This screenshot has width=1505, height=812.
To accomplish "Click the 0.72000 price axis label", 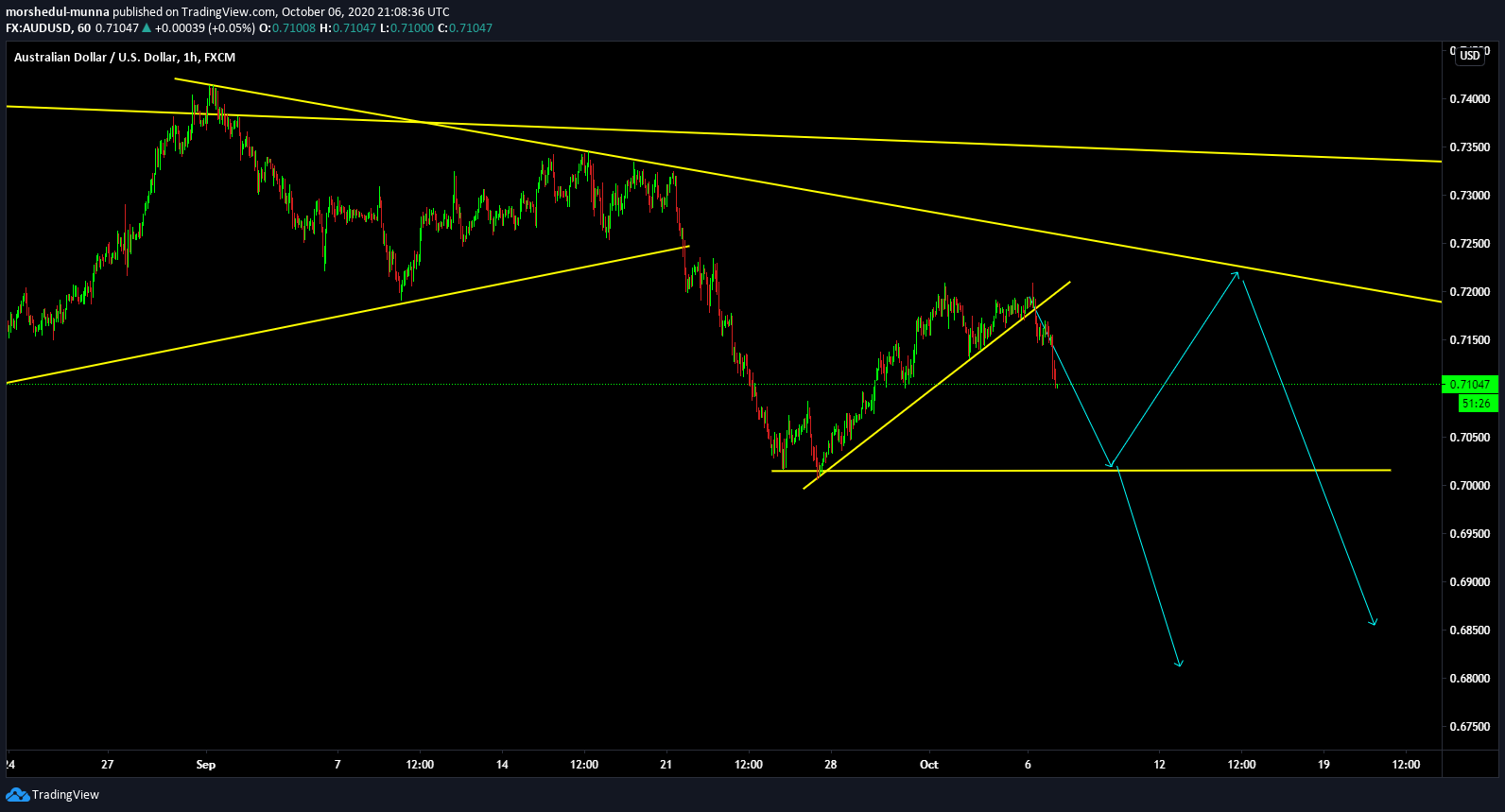I will click(1469, 292).
